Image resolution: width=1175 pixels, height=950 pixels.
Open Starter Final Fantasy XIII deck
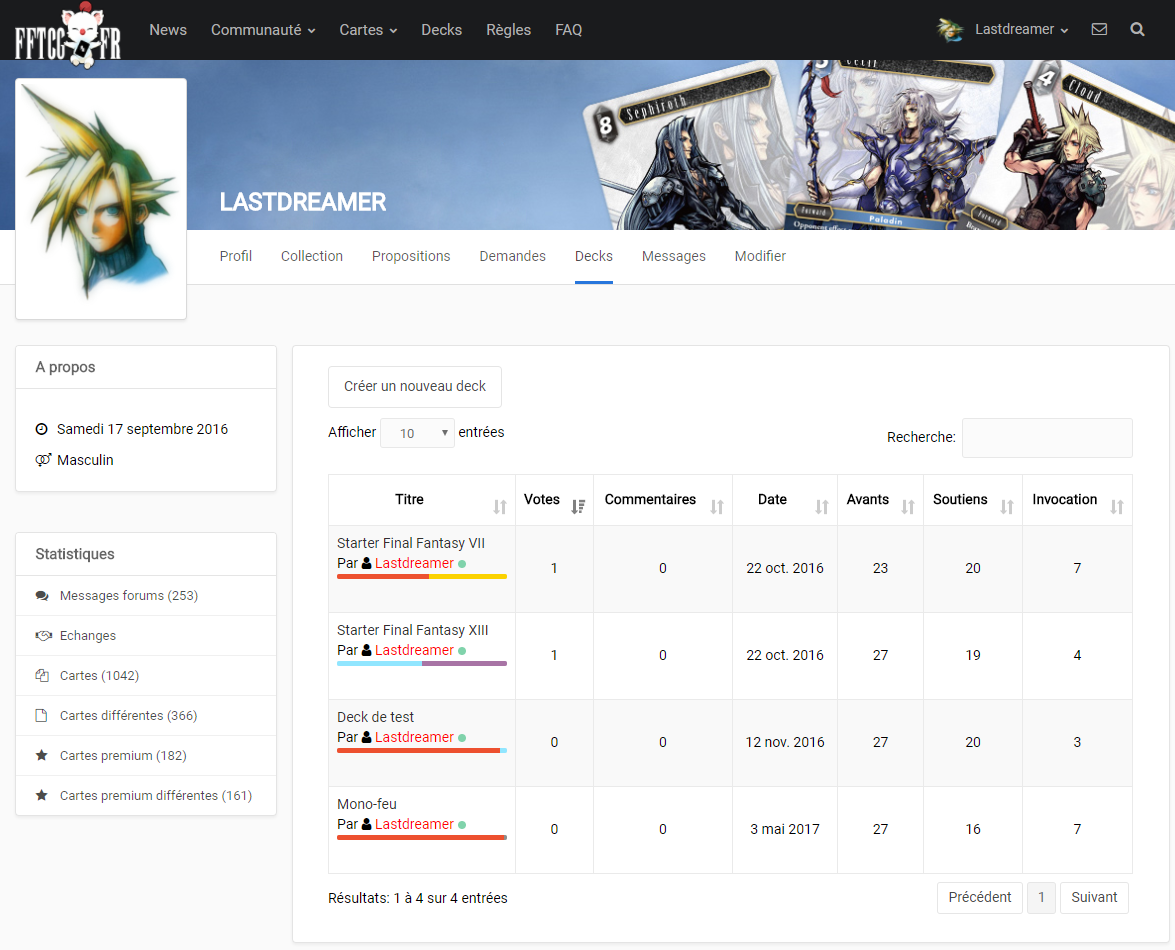(x=412, y=630)
